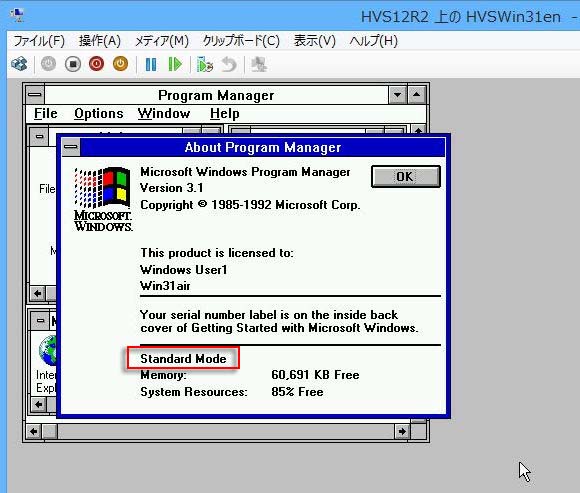Click the Enhanced session toolbar icon

click(259, 65)
